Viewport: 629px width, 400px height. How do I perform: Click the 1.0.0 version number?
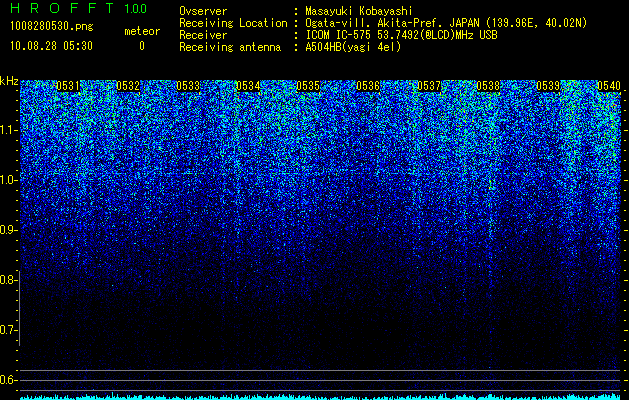pyautogui.click(x=135, y=9)
